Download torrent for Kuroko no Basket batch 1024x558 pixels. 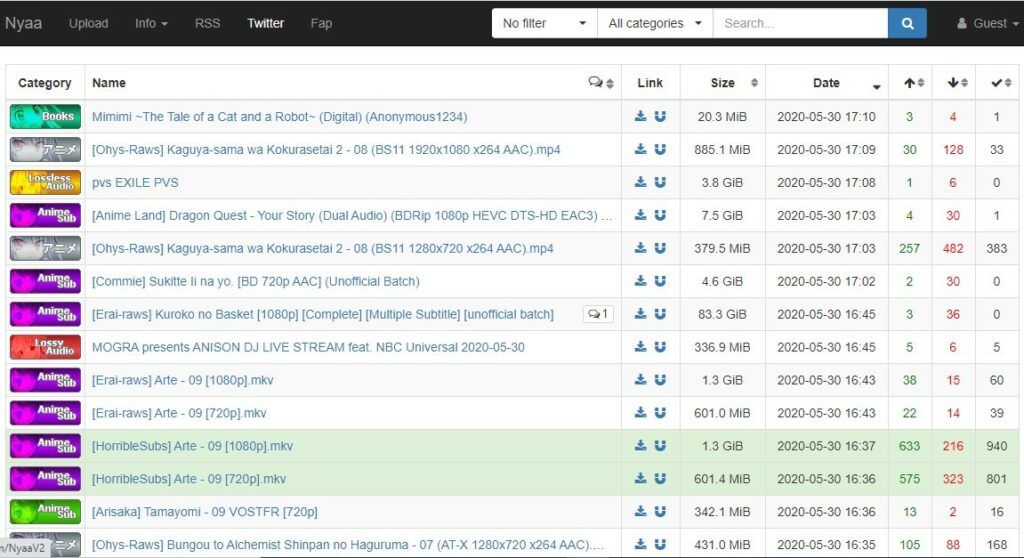coord(640,314)
